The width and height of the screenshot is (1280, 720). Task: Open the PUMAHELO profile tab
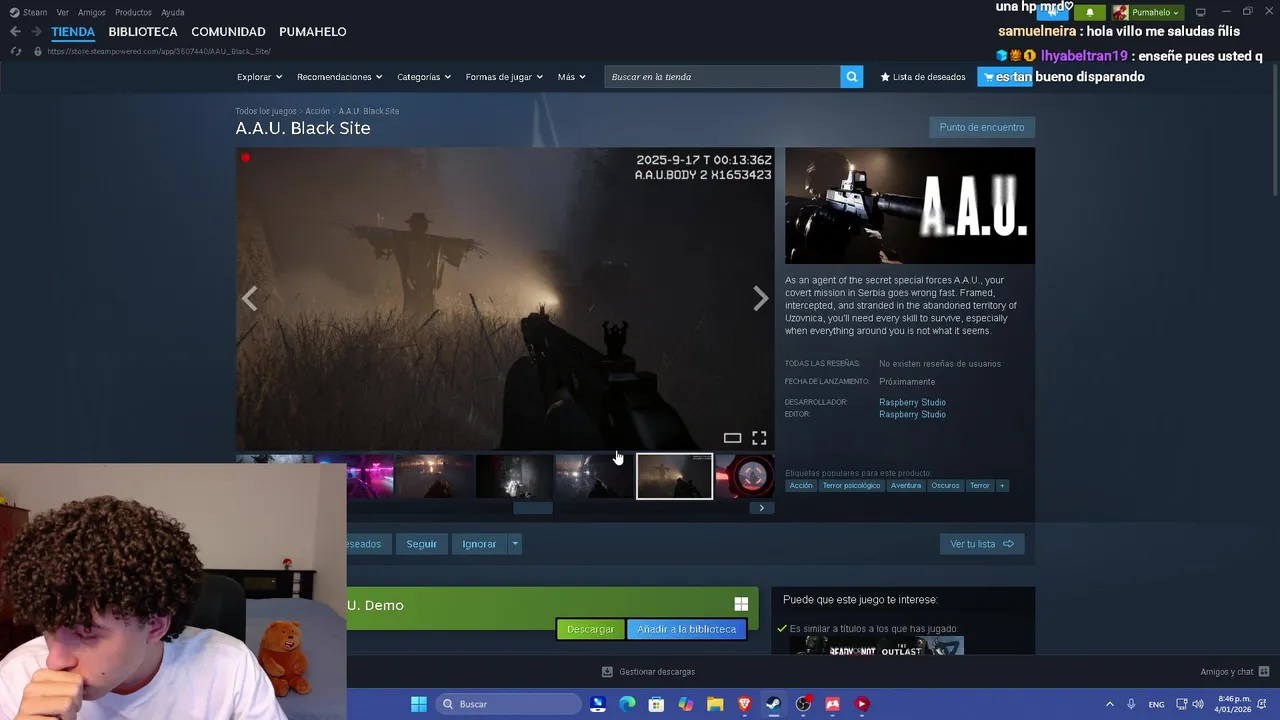(x=313, y=32)
